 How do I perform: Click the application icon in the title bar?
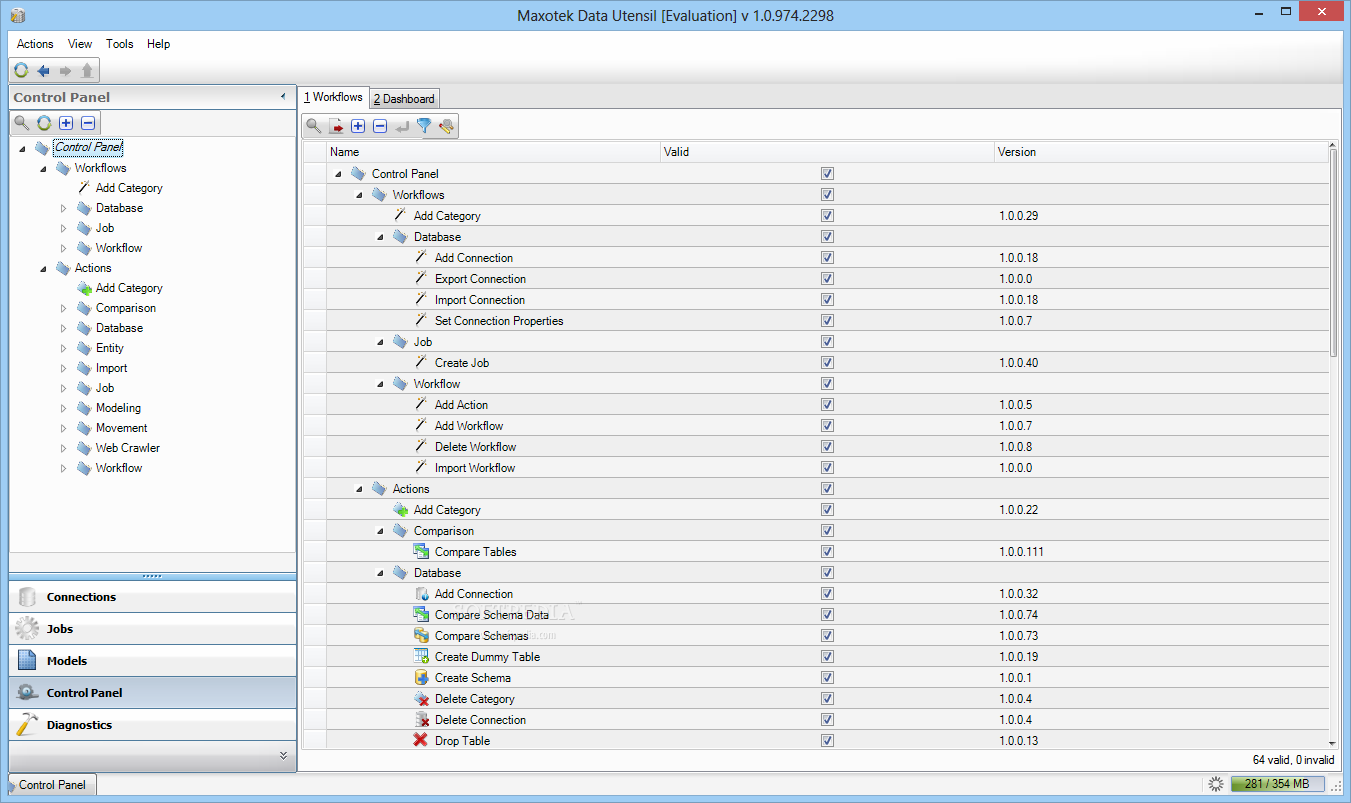[x=18, y=15]
